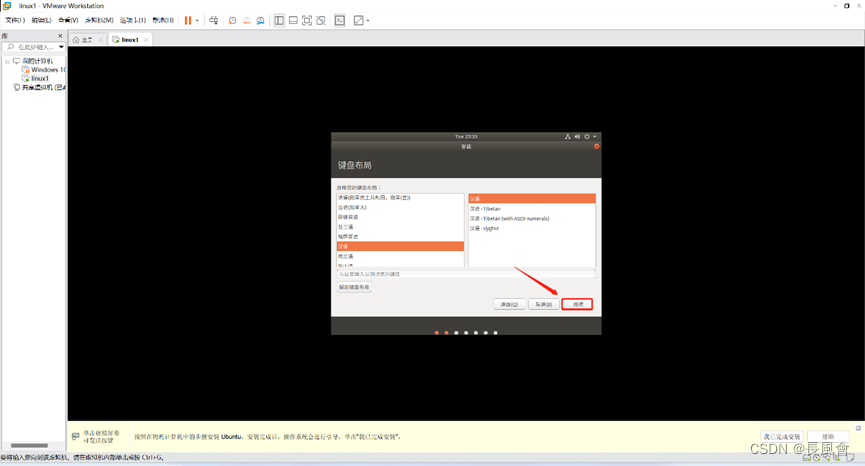The image size is (865, 466).
Task: Click the stretch guest display icon
Action: pyautogui.click(x=359, y=20)
